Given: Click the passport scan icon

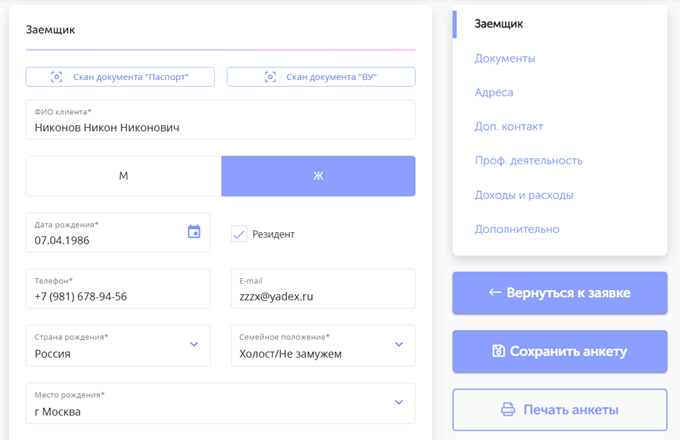Looking at the screenshot, I should pyautogui.click(x=57, y=77).
